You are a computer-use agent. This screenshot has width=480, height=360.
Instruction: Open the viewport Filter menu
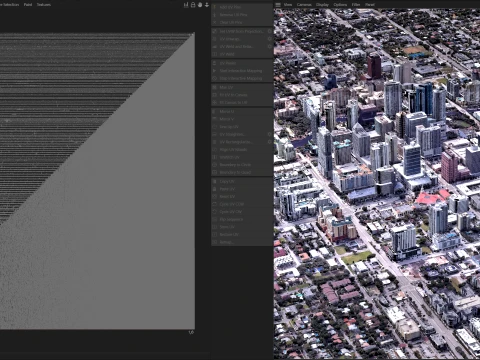coord(356,5)
